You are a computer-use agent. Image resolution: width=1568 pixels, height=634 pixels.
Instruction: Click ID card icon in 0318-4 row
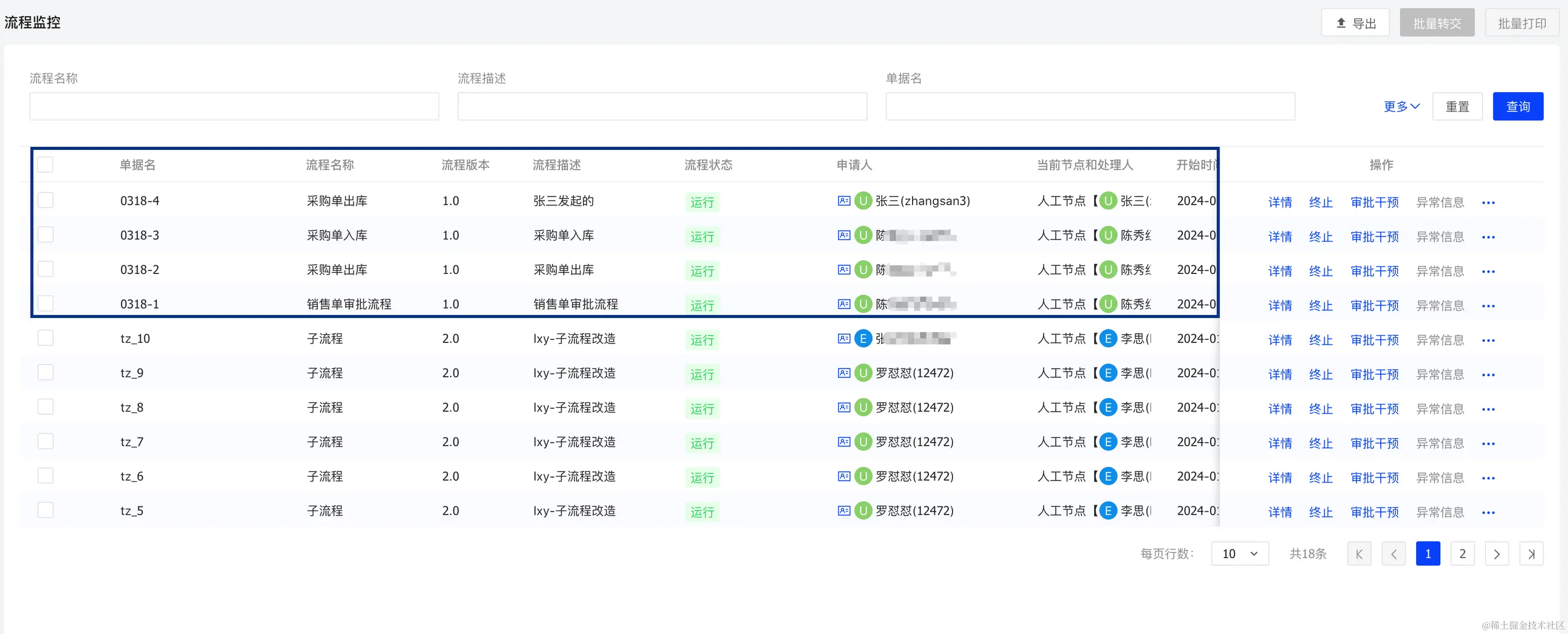coord(844,201)
